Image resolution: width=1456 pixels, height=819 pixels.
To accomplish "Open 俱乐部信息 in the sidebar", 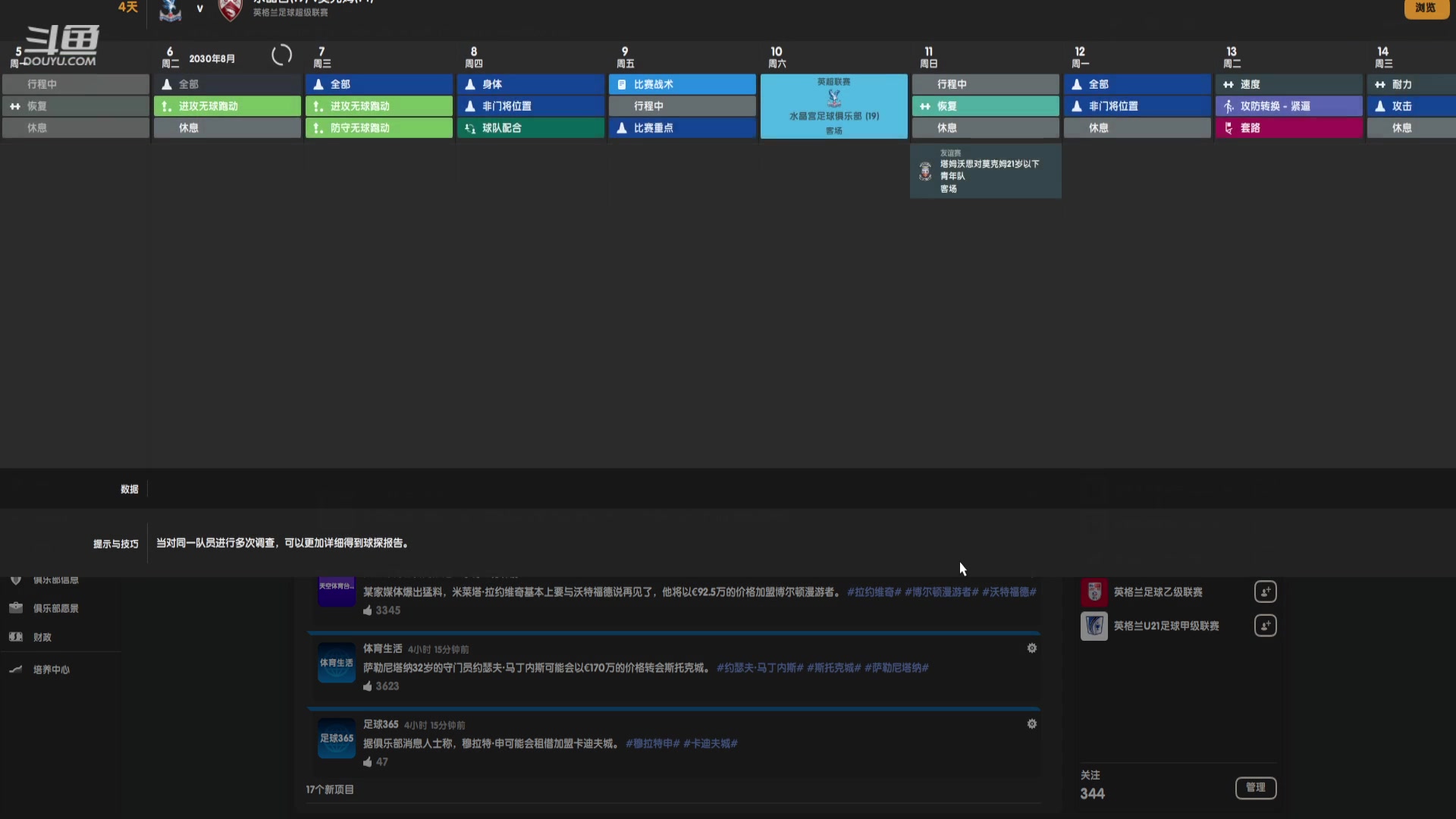I will [56, 580].
